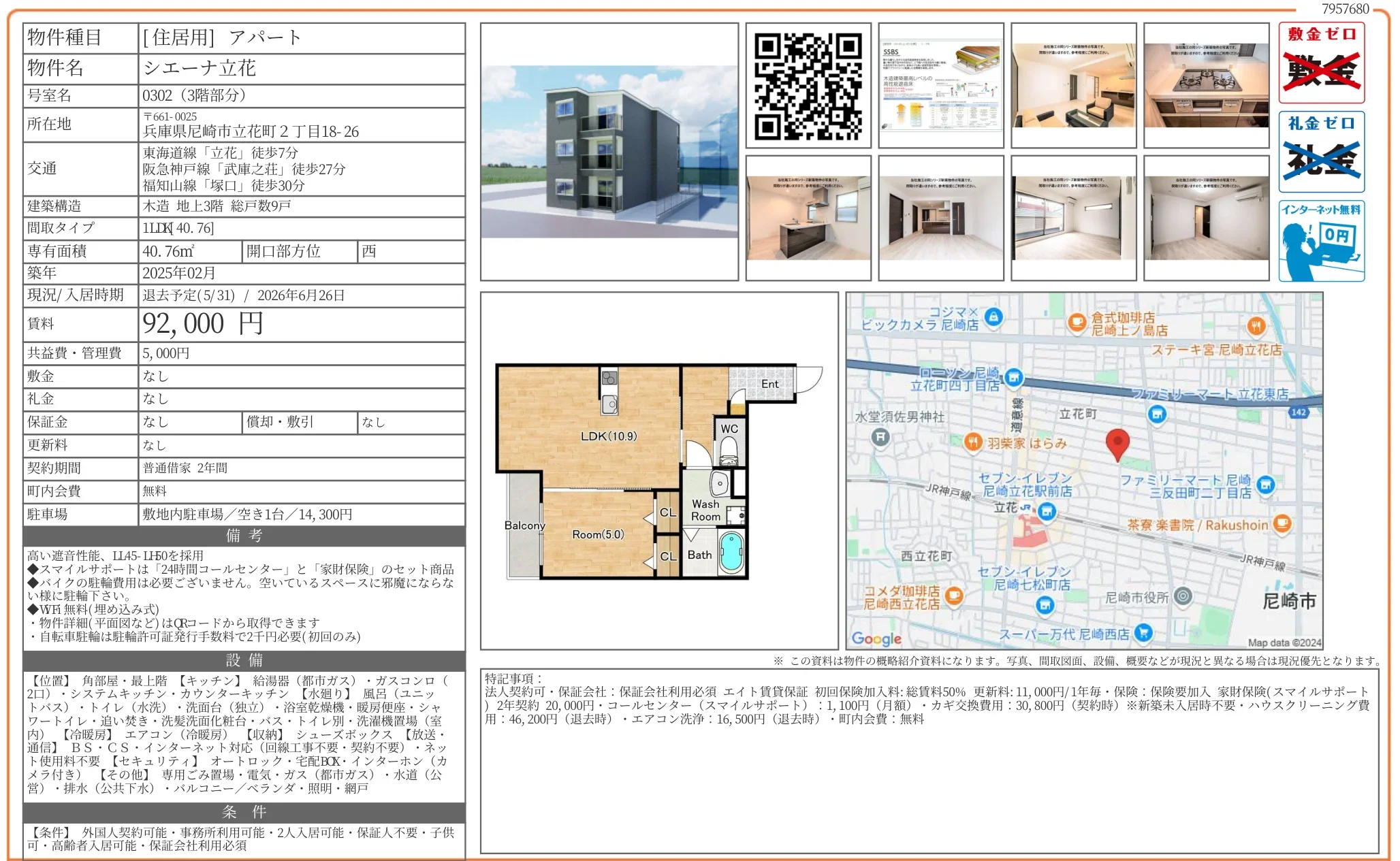Click the 備考 section header bar
This screenshot has height=861, width=1400.
click(244, 536)
